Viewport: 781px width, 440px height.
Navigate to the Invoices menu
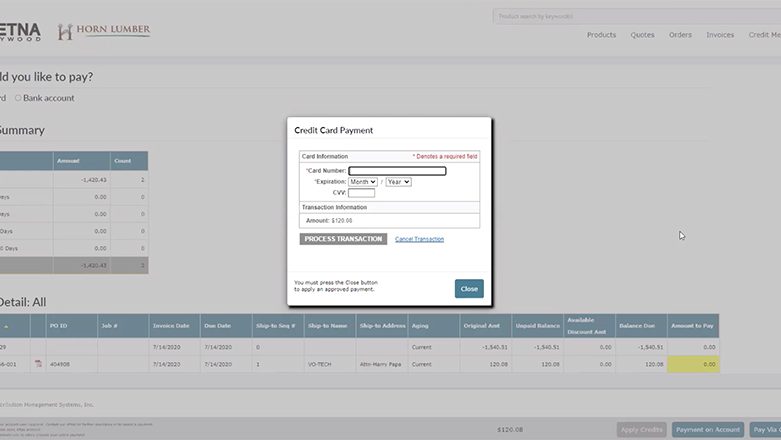(x=720, y=35)
